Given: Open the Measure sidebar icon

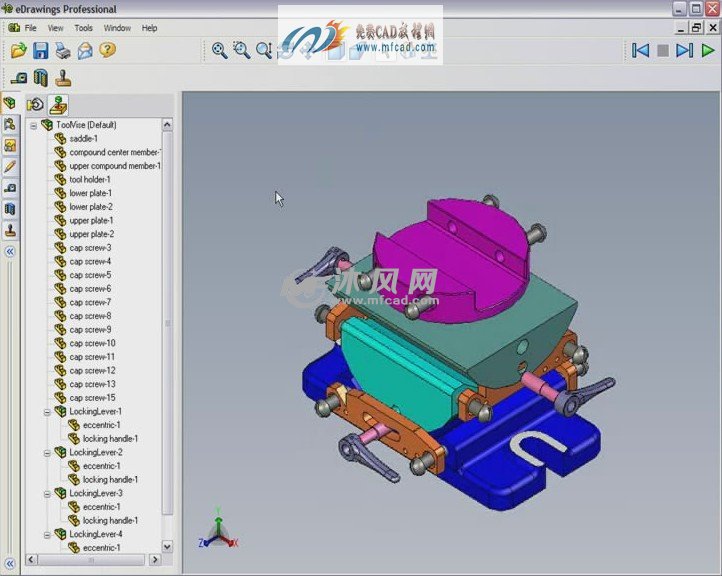Looking at the screenshot, I should pyautogui.click(x=10, y=188).
